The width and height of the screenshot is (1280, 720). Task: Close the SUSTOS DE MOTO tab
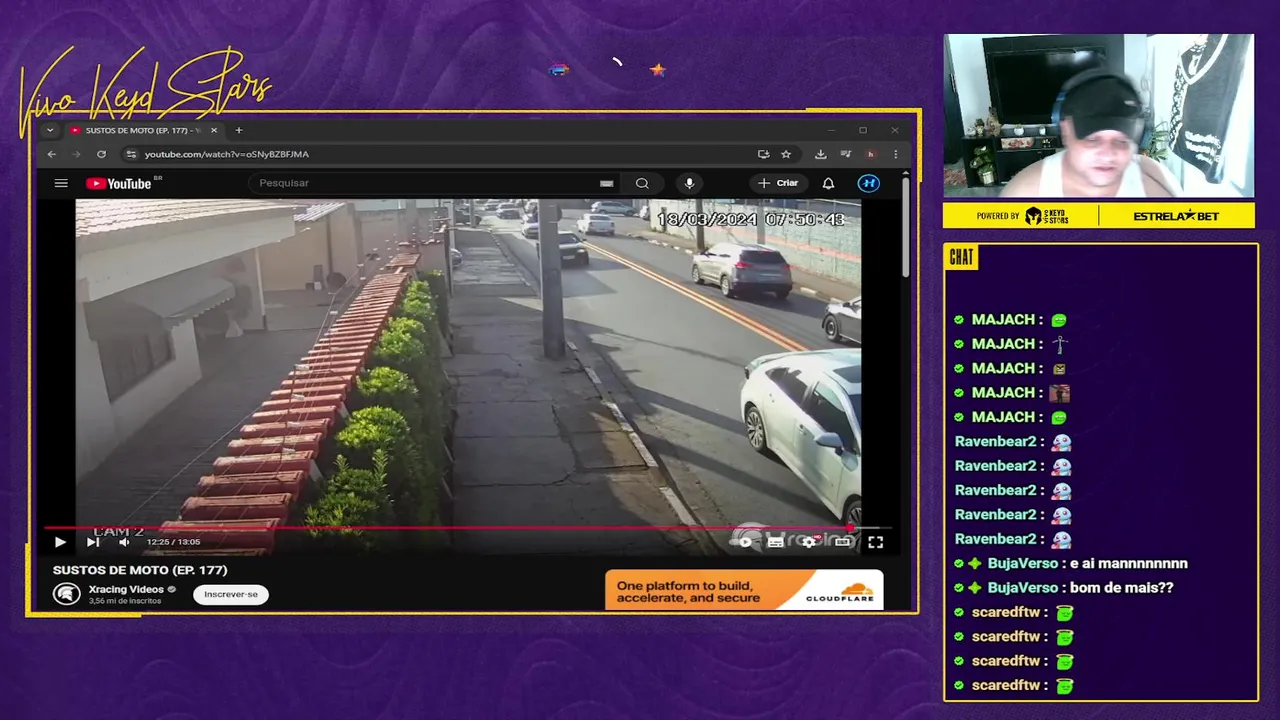[213, 130]
